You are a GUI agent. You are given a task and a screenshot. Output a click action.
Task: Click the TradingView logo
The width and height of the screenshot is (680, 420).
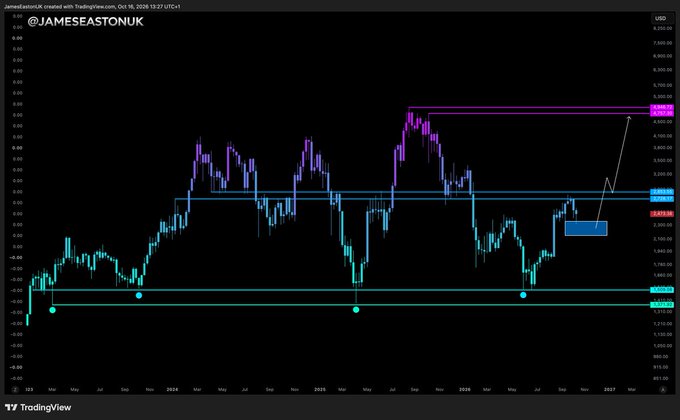coord(38,407)
